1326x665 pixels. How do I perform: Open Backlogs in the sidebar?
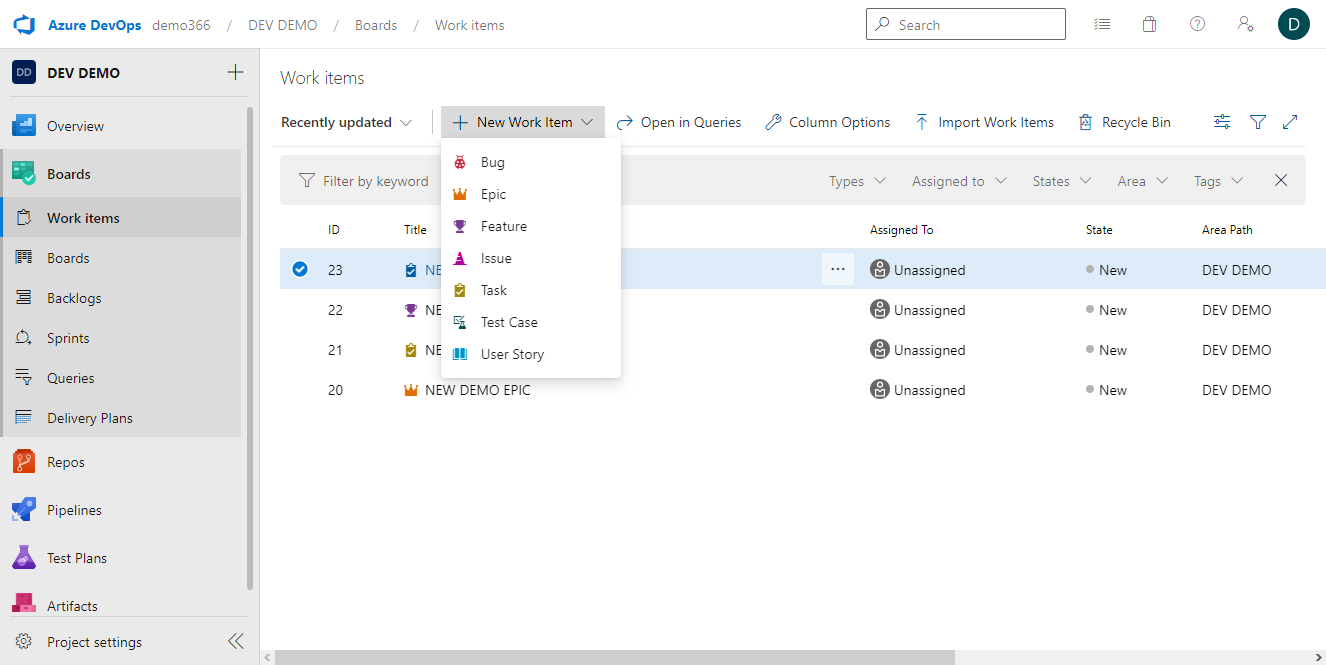click(120, 298)
